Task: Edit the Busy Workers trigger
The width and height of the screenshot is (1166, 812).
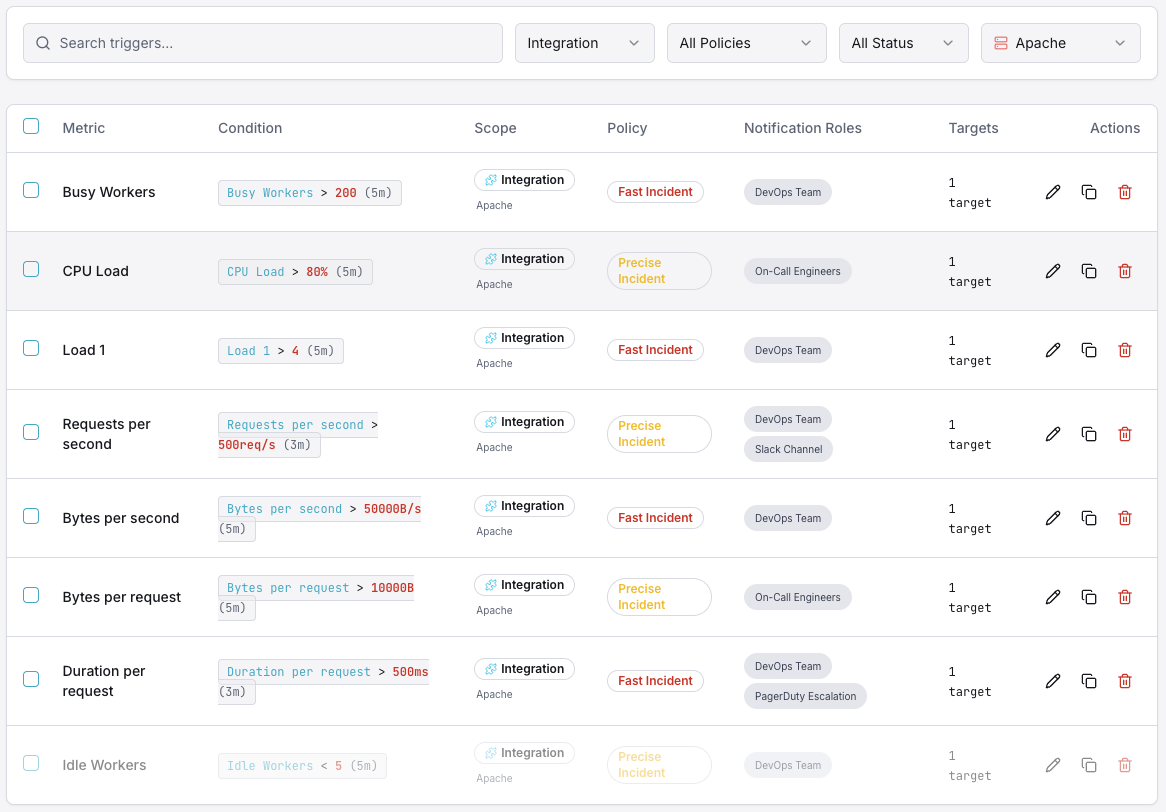Action: [x=1052, y=191]
